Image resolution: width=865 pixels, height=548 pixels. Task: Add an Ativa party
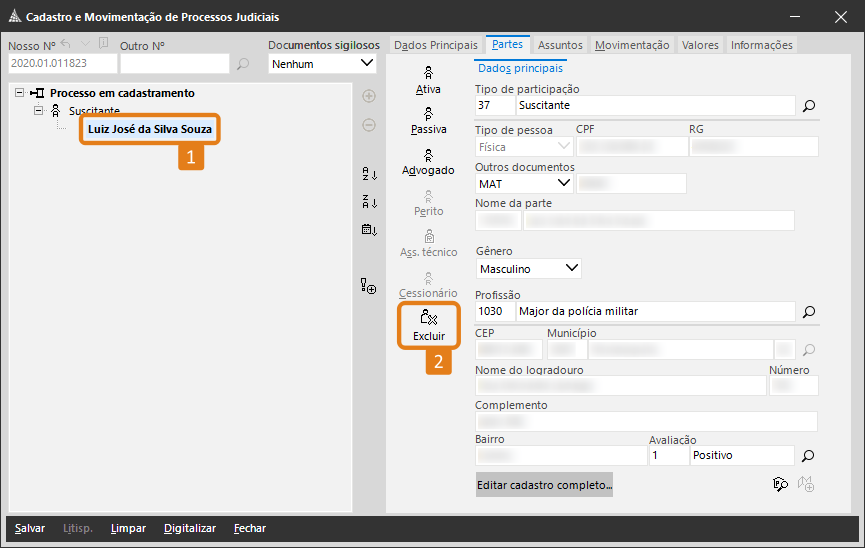point(428,80)
